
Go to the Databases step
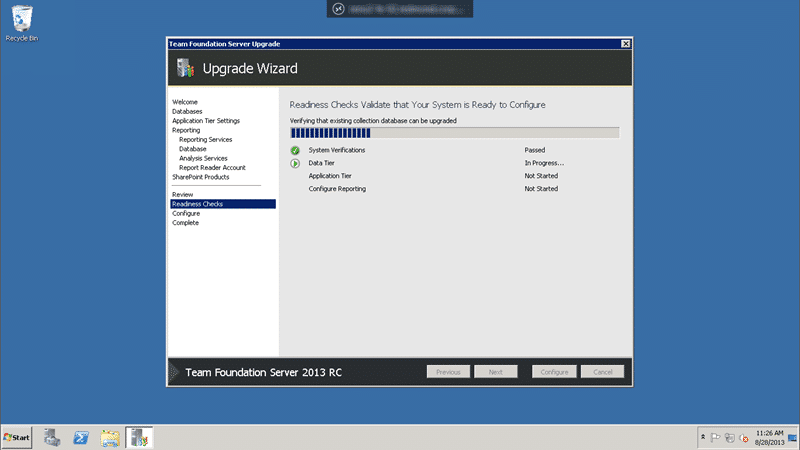[187, 111]
